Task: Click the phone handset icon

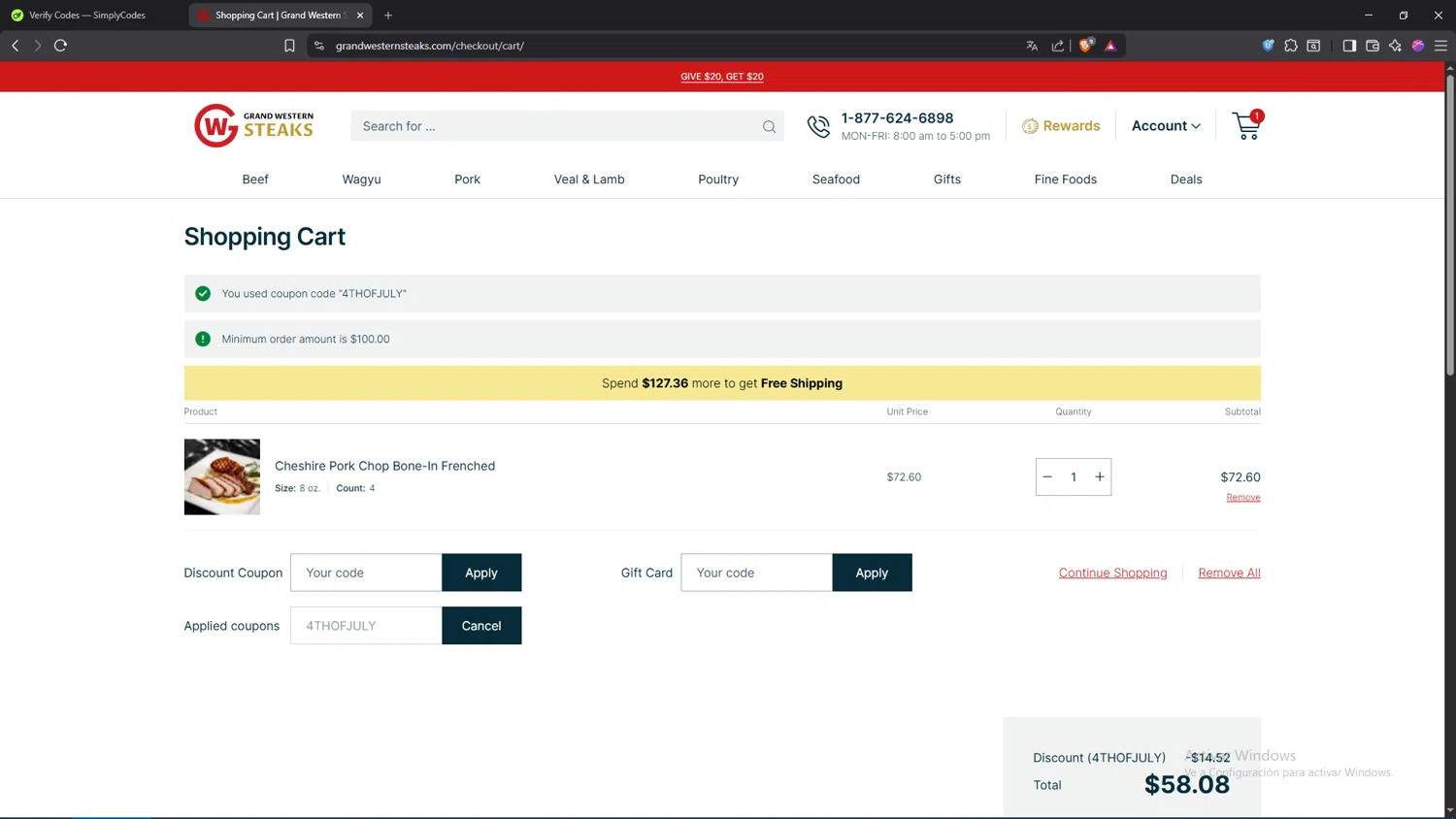Action: [x=818, y=126]
